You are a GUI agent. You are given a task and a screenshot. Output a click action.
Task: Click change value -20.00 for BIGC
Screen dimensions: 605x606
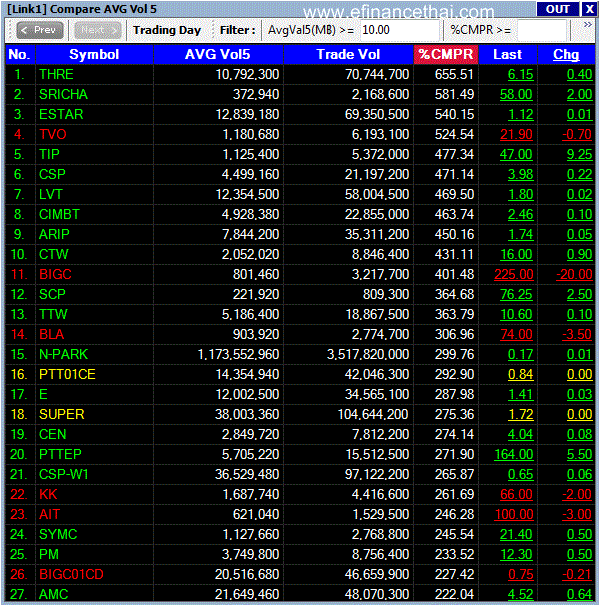[x=574, y=274]
